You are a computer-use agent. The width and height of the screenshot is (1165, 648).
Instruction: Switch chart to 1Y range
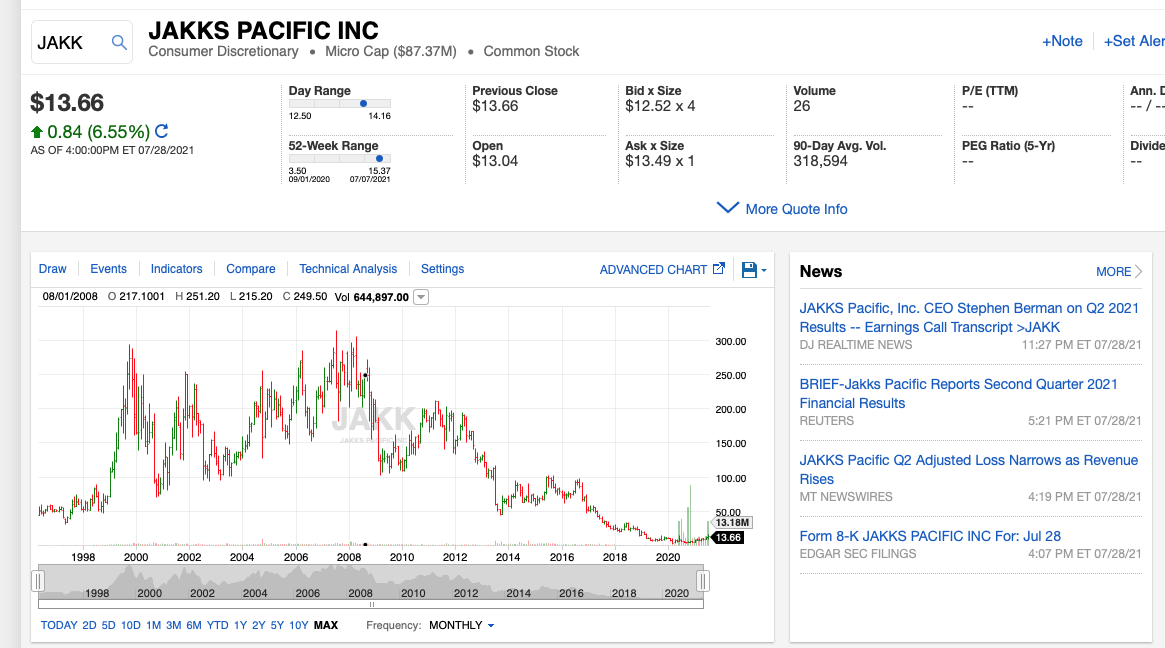239,624
